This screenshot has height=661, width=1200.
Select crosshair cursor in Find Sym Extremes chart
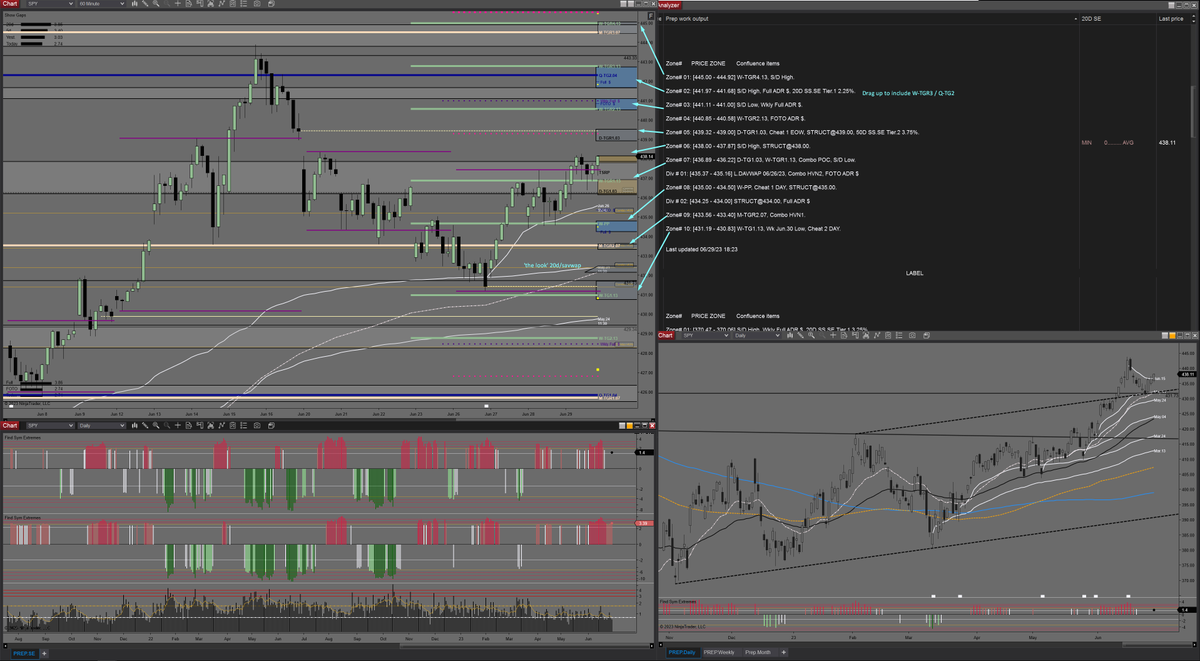click(178, 425)
